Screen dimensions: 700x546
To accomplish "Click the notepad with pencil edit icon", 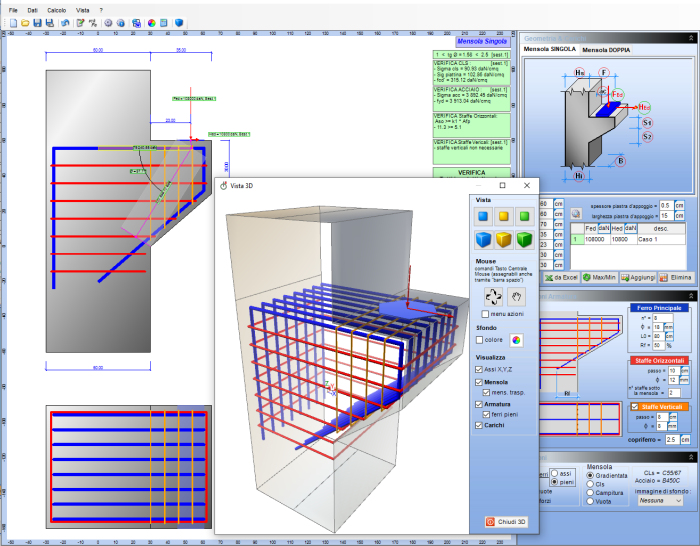I will [80, 23].
